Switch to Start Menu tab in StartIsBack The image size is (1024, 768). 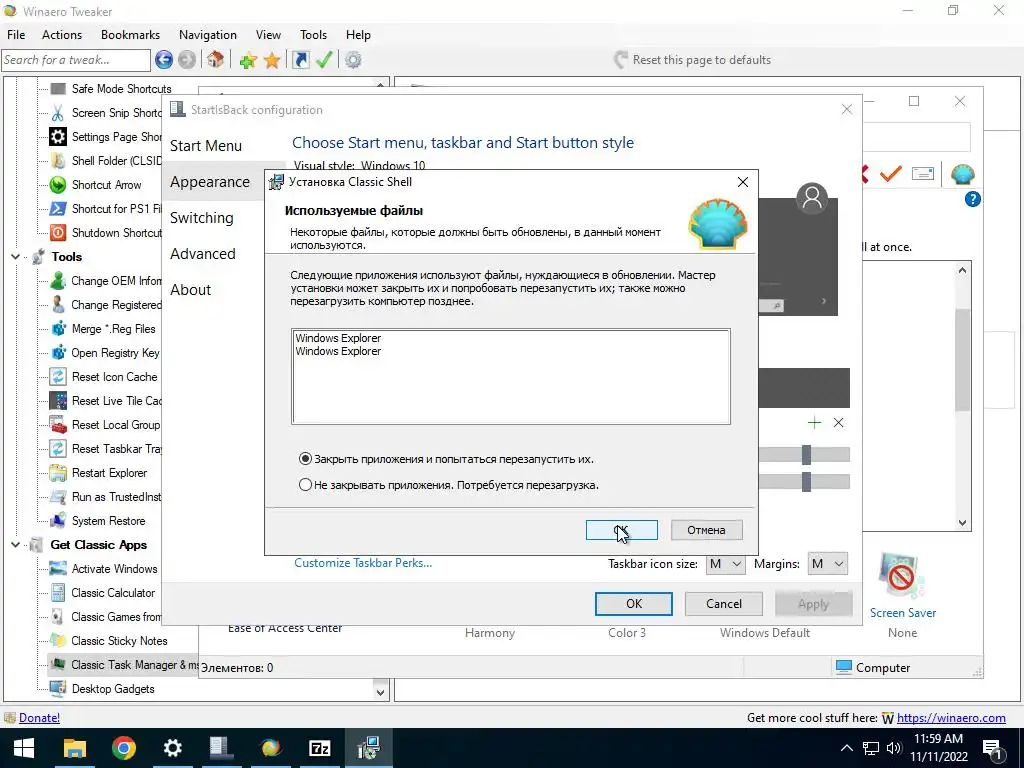click(x=206, y=146)
